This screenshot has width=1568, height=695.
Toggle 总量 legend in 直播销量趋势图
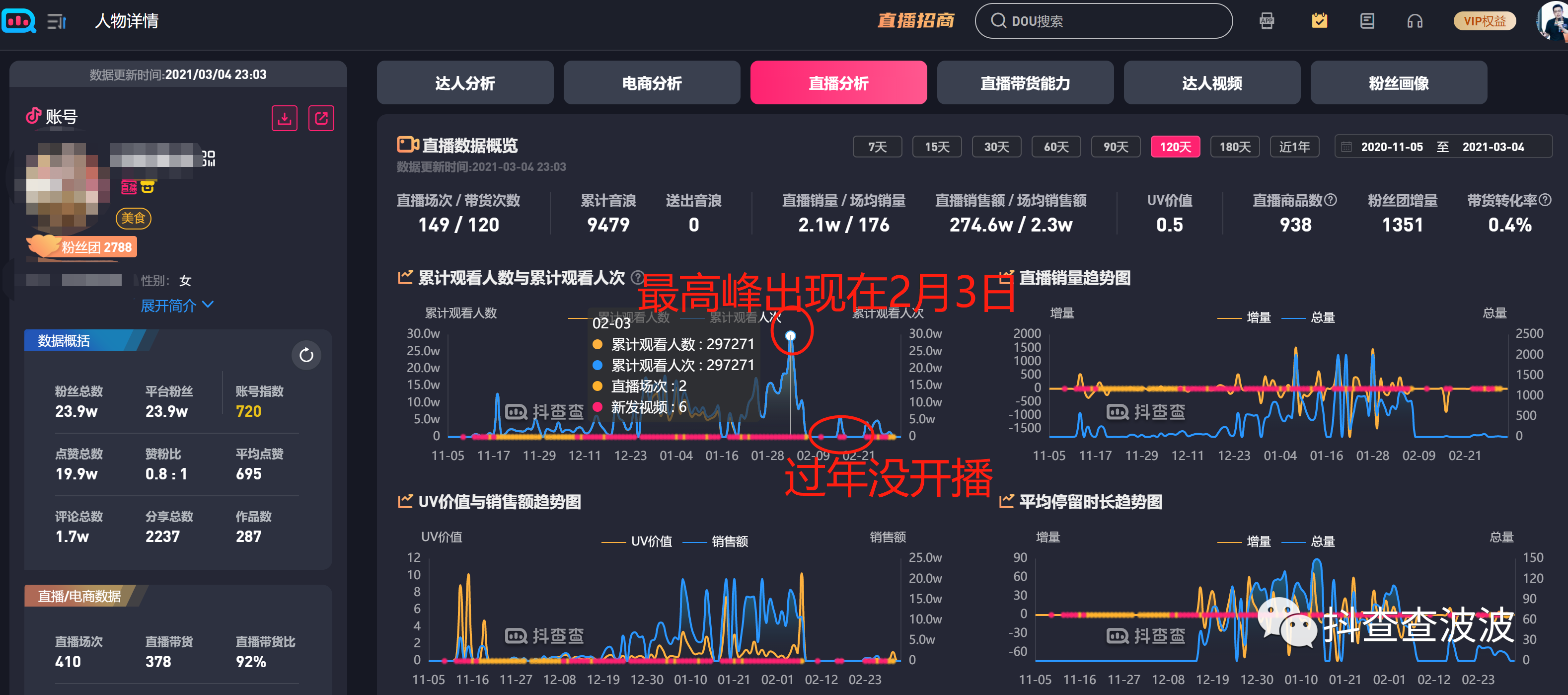pyautogui.click(x=1308, y=317)
